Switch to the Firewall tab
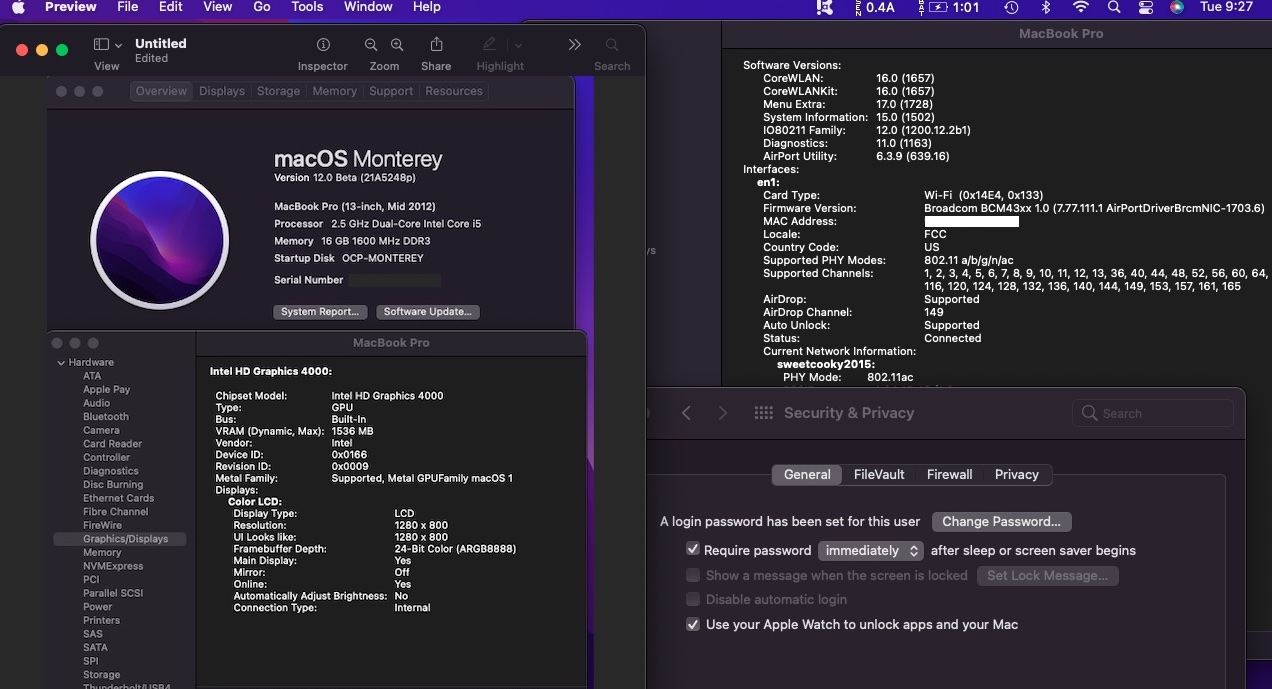Screen dimensions: 1272x689 point(949,474)
